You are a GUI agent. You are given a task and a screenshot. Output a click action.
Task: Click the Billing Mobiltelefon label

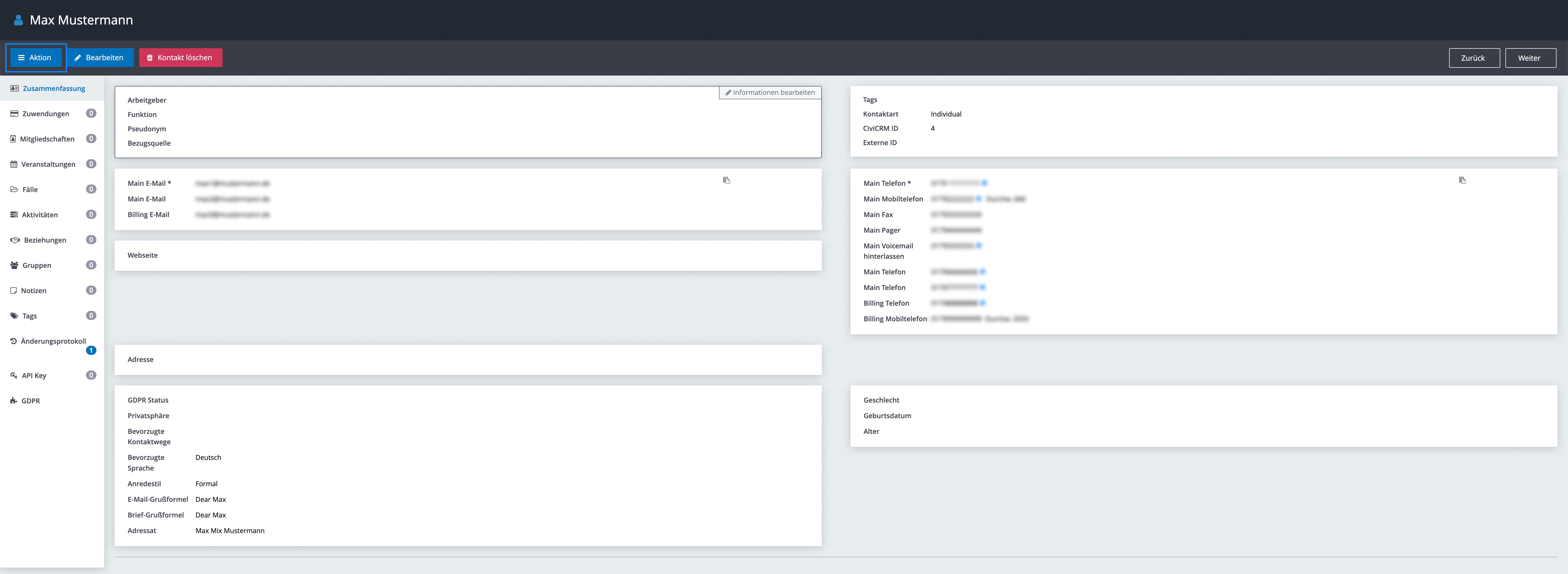coord(895,319)
